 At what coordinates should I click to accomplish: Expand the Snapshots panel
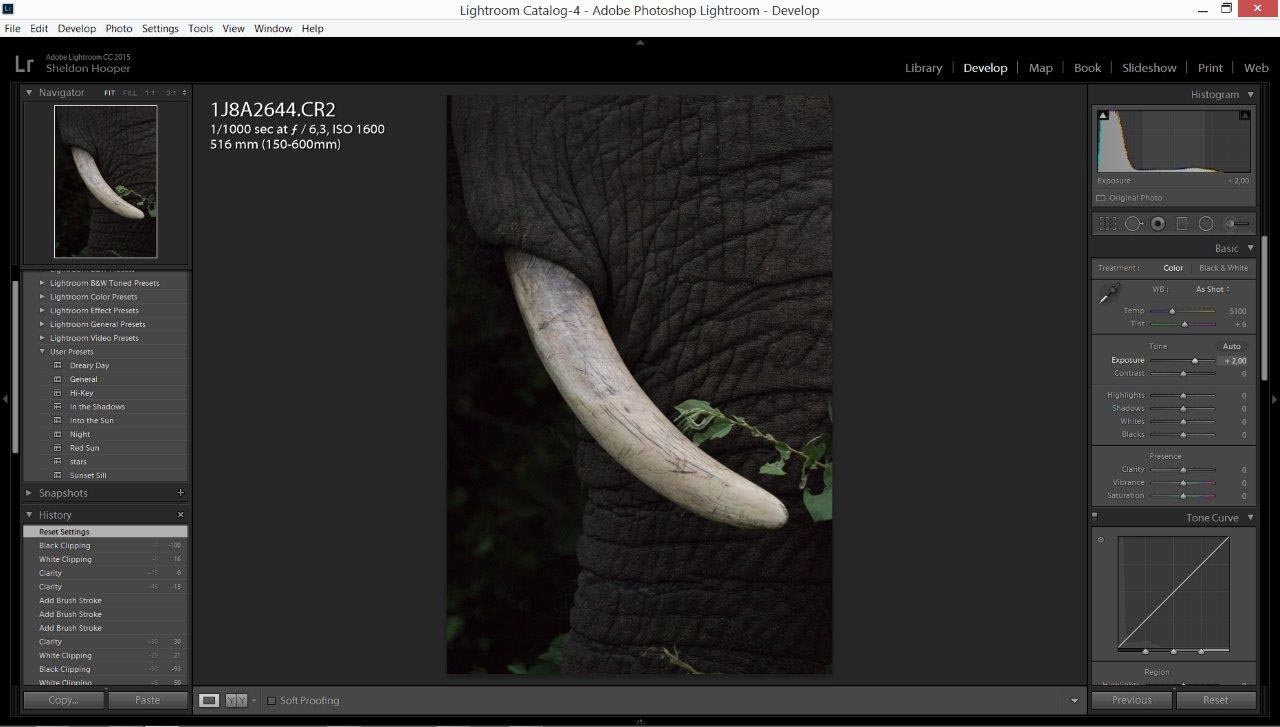(x=29, y=493)
